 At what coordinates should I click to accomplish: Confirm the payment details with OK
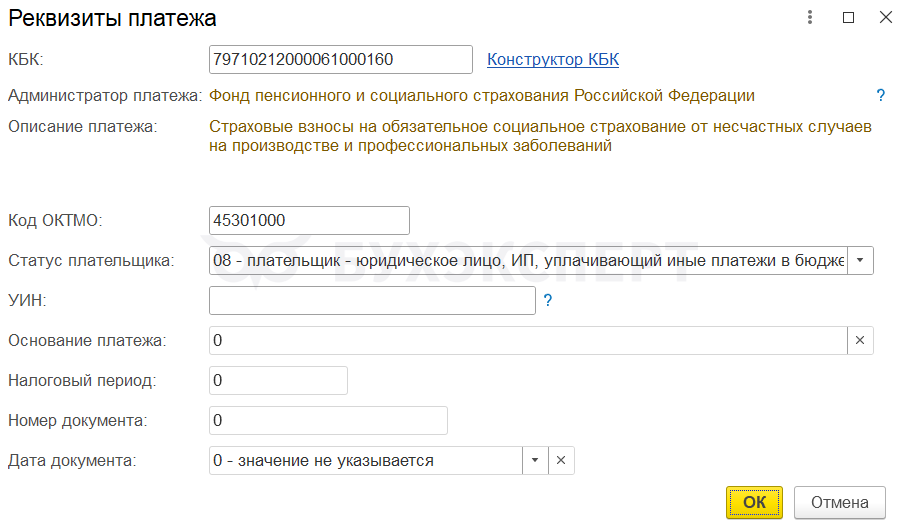[755, 502]
